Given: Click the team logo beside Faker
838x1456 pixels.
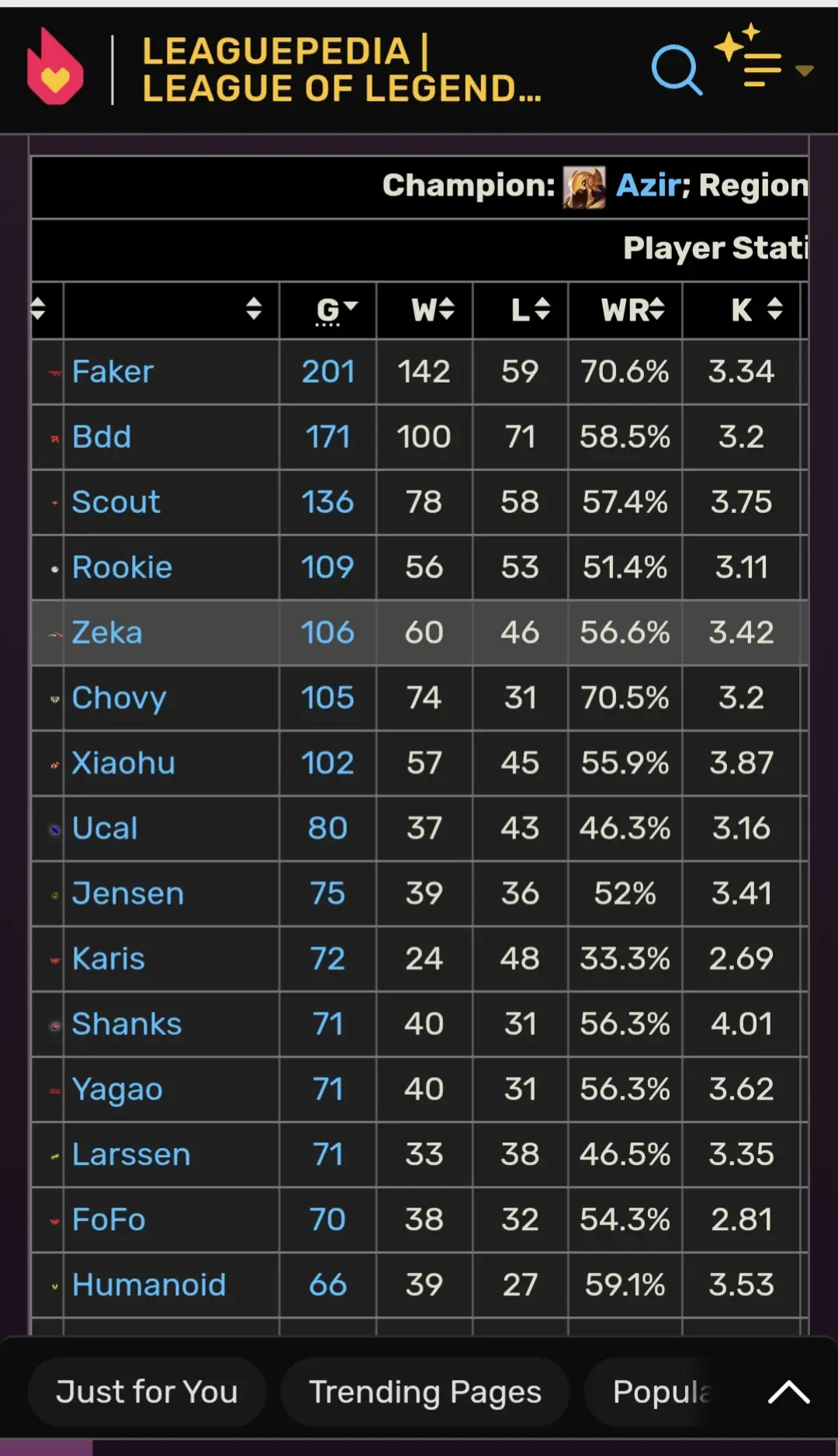Looking at the screenshot, I should pyautogui.click(x=55, y=373).
